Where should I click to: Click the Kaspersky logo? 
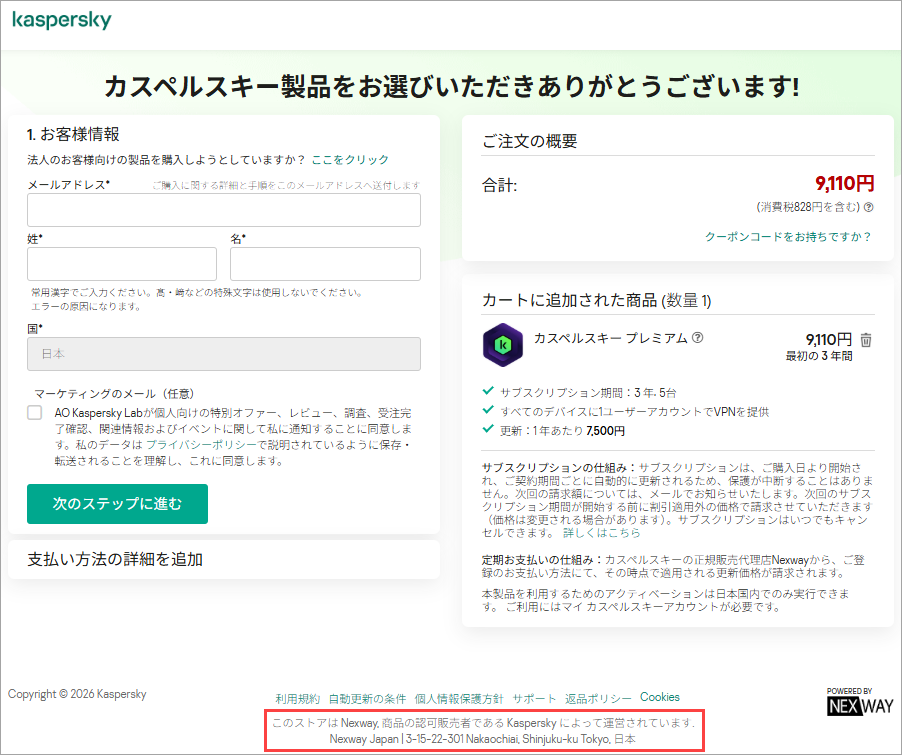tap(62, 20)
